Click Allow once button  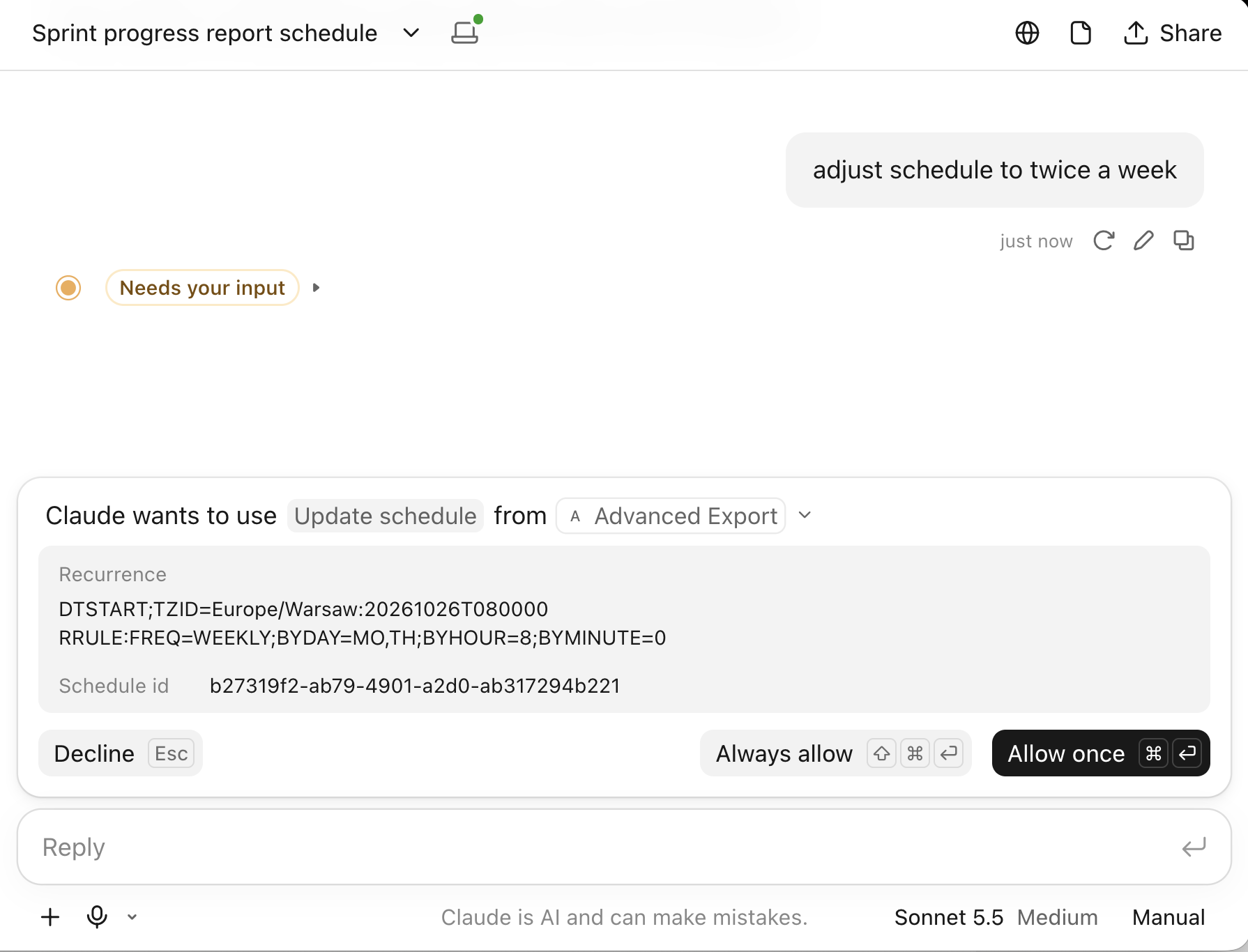pyautogui.click(x=1101, y=753)
